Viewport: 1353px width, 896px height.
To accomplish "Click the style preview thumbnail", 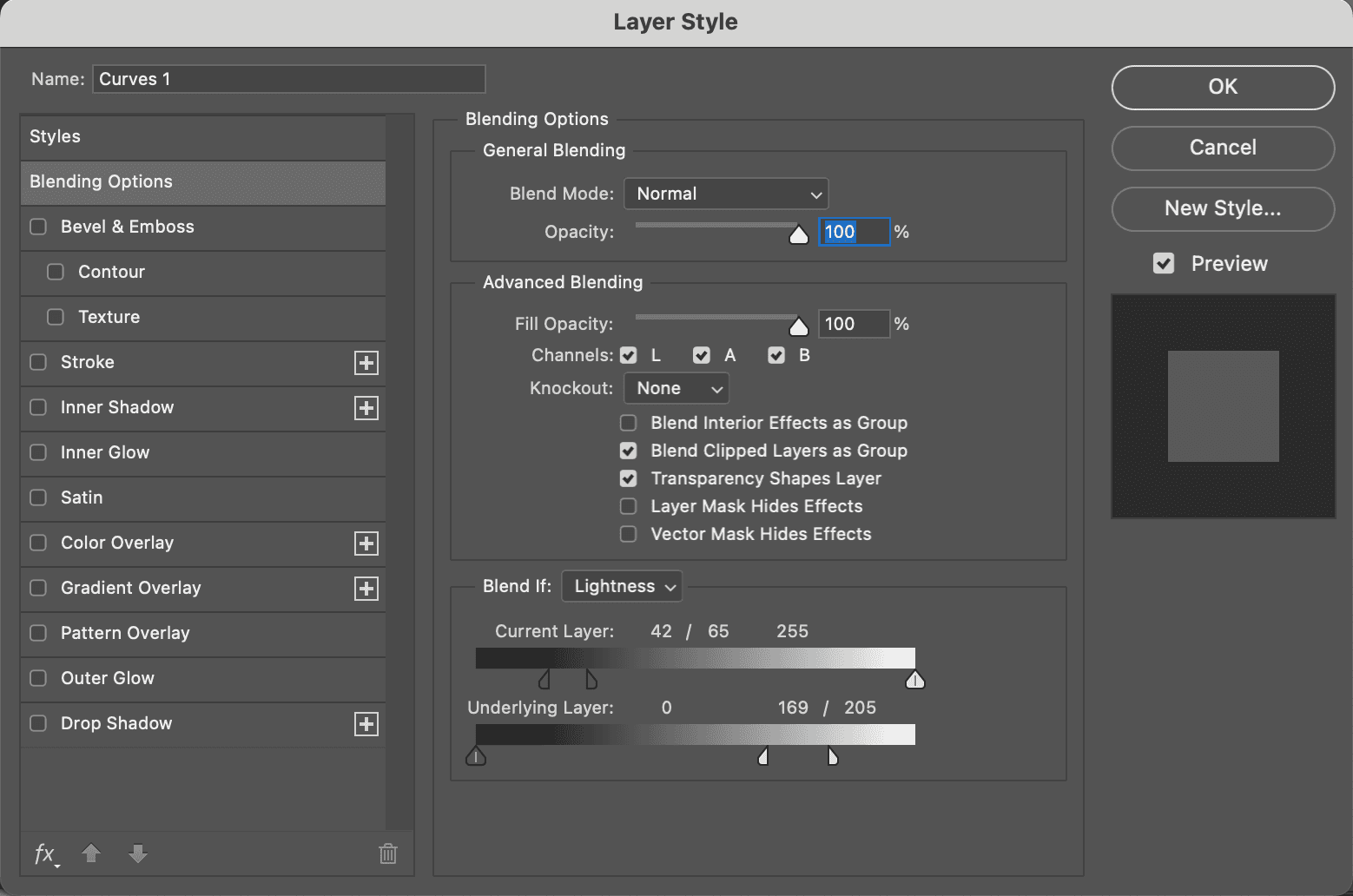I will 1224,406.
